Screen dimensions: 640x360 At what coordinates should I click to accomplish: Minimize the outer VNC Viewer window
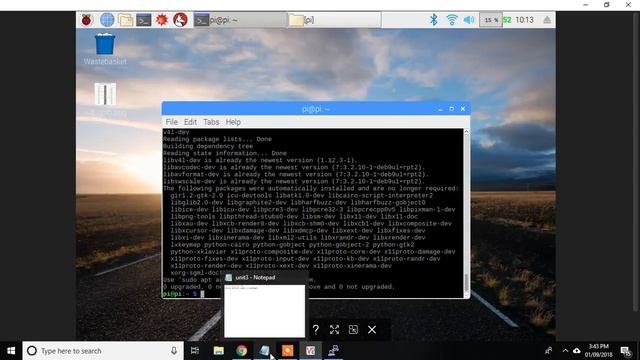point(586,5)
